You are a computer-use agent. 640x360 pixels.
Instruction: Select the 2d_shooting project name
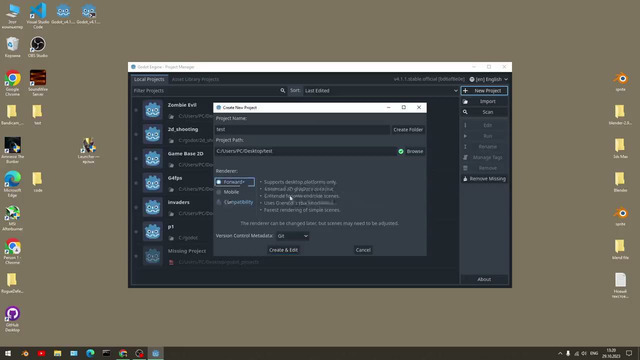(x=183, y=129)
